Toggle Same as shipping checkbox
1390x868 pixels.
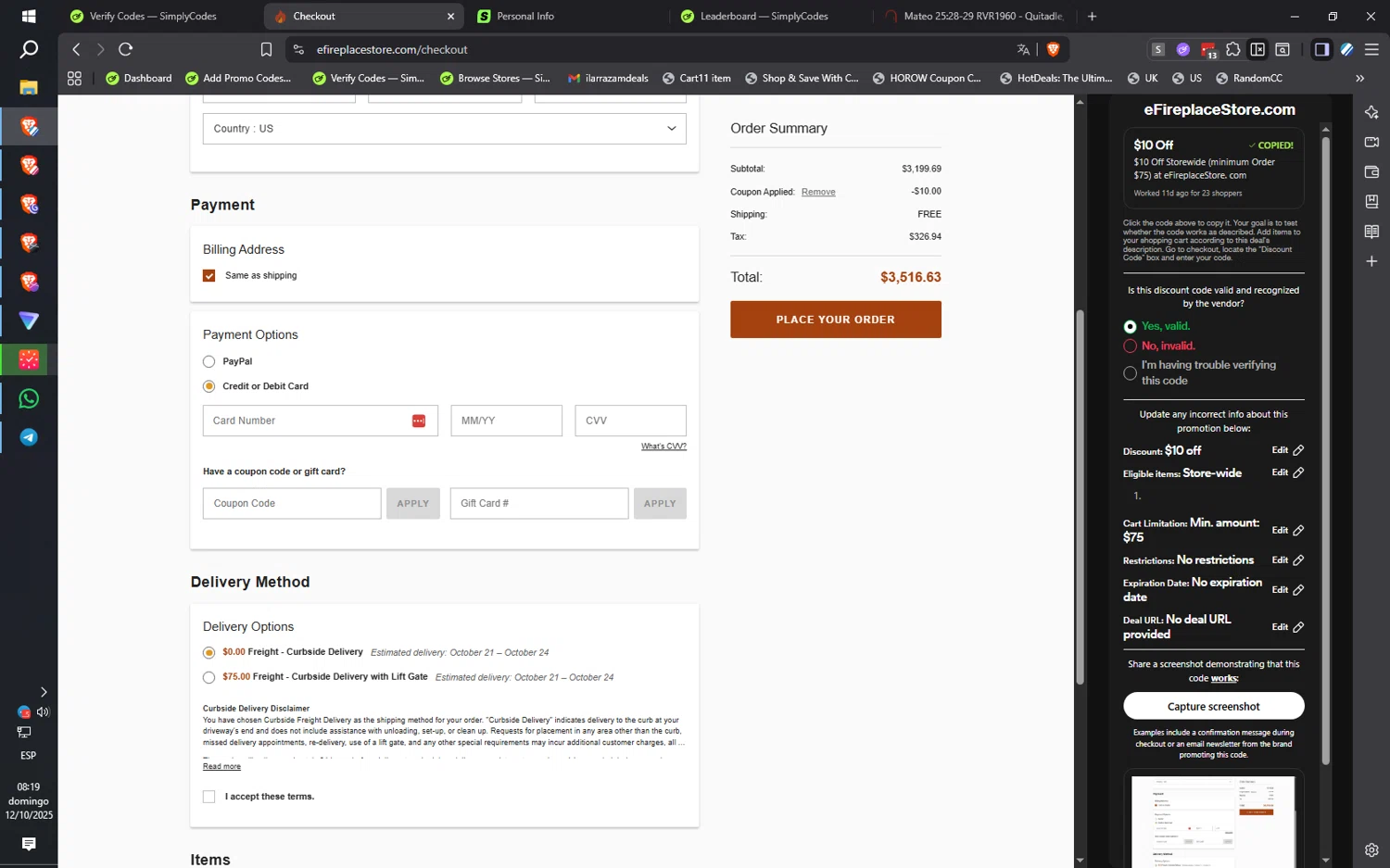(209, 275)
